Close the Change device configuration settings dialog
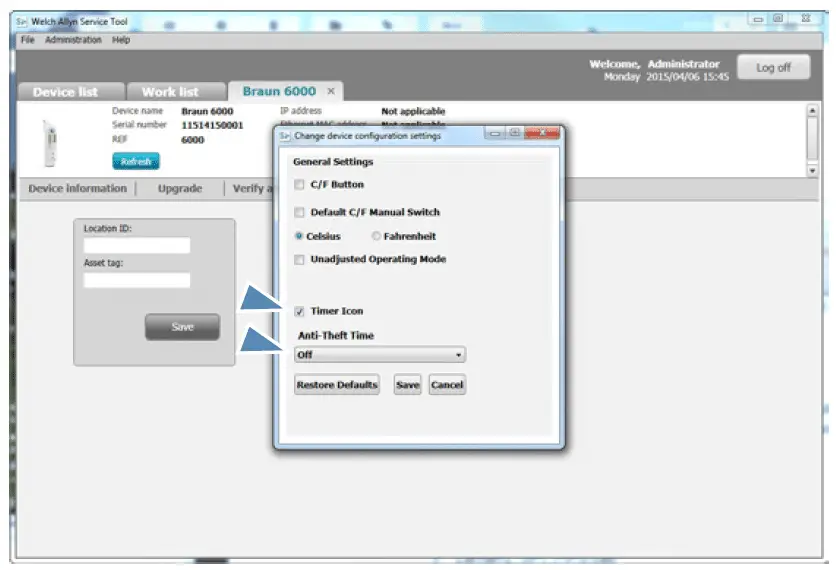Image resolution: width=836 pixels, height=570 pixels. (542, 132)
